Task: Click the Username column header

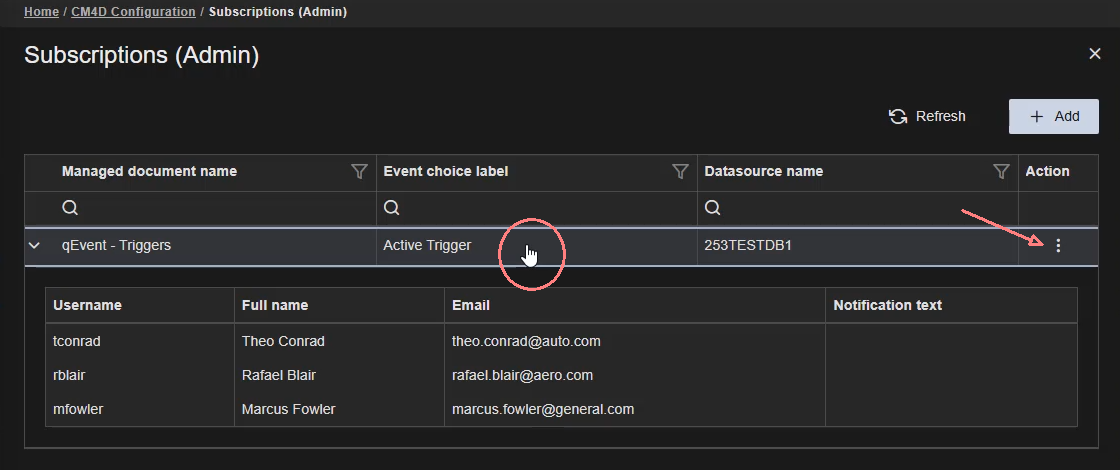Action: tap(87, 305)
